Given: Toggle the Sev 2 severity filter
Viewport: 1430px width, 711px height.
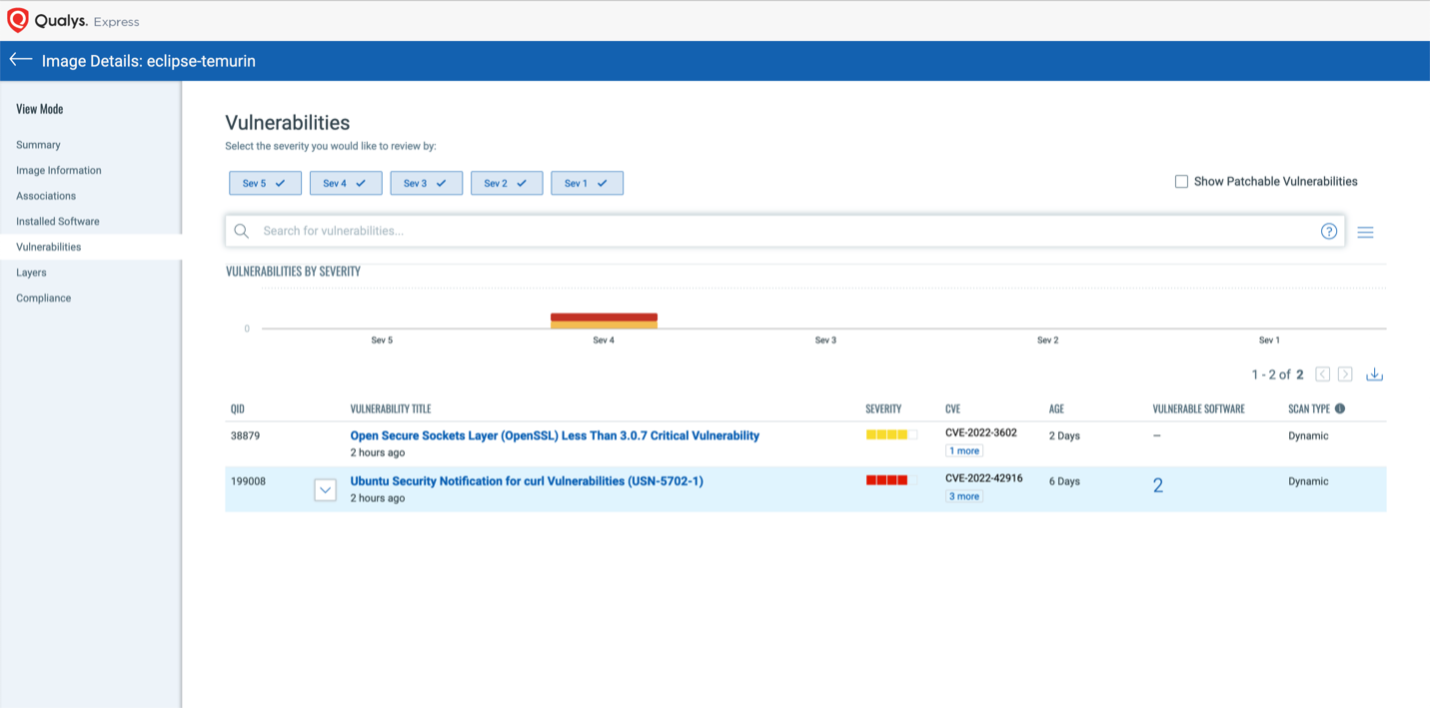Looking at the screenshot, I should (x=506, y=183).
